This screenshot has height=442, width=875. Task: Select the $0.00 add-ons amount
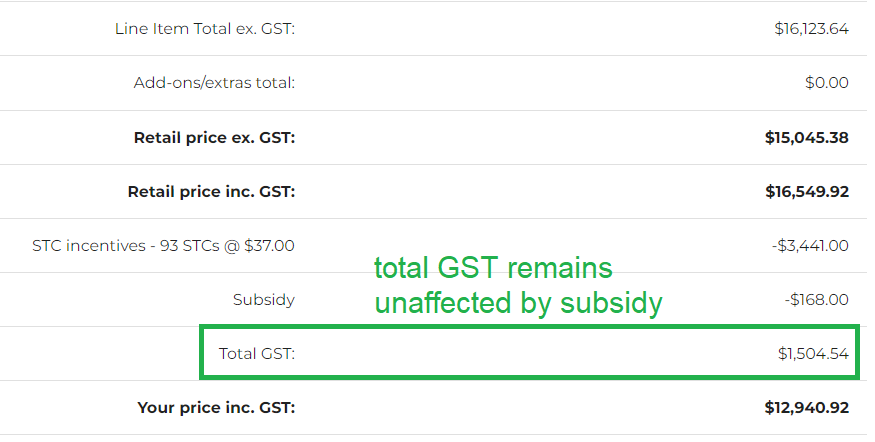(826, 83)
